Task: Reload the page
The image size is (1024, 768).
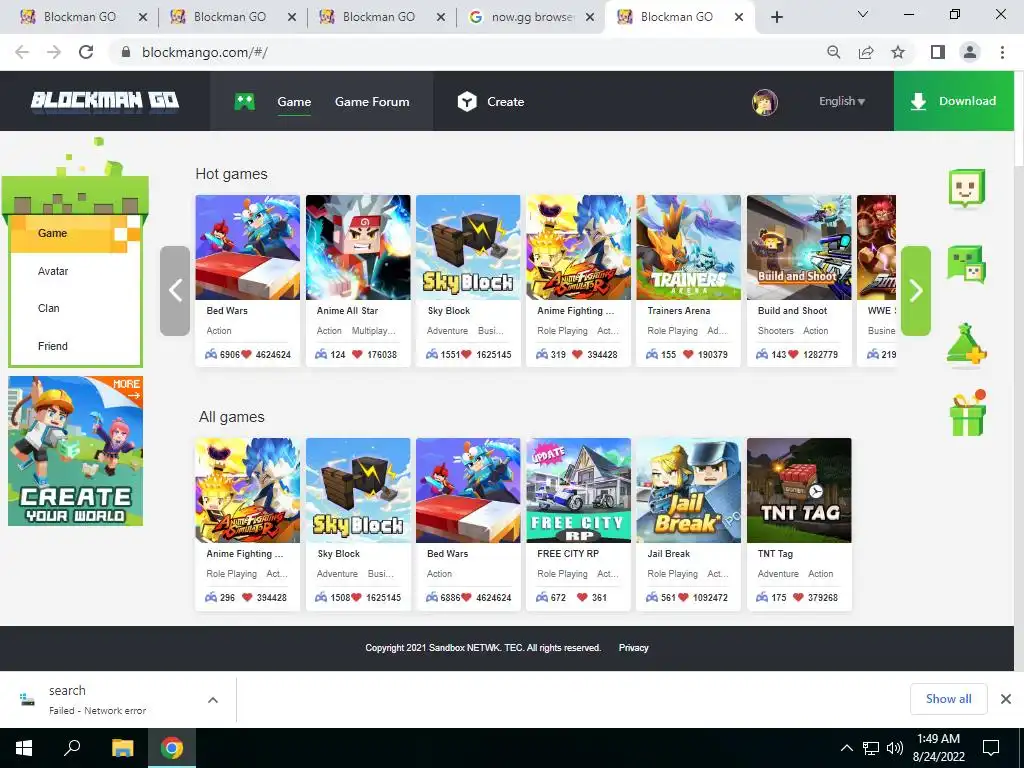Action: point(86,52)
